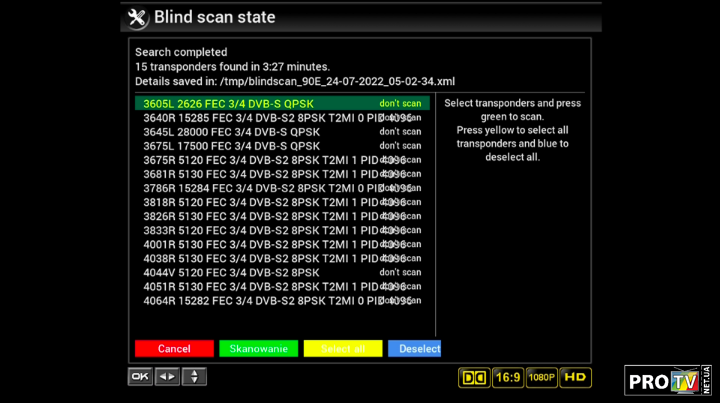Click the up-down arrows key icon
Image resolution: width=722 pixels, height=406 pixels.
[194, 377]
